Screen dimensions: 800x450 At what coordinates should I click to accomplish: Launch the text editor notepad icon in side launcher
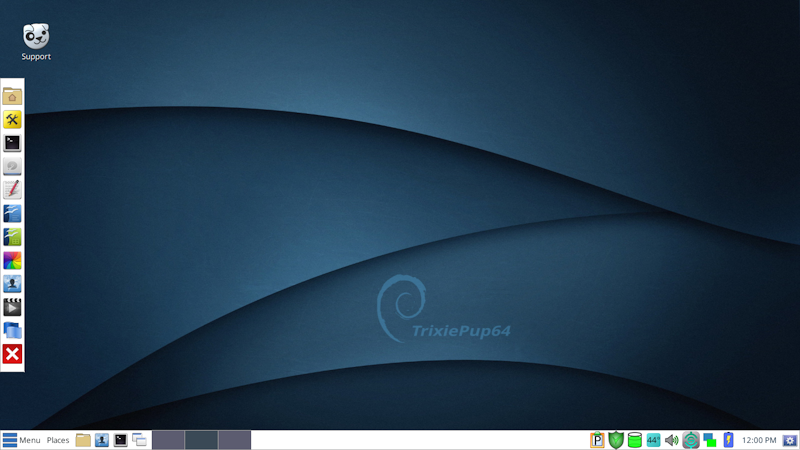pos(13,190)
